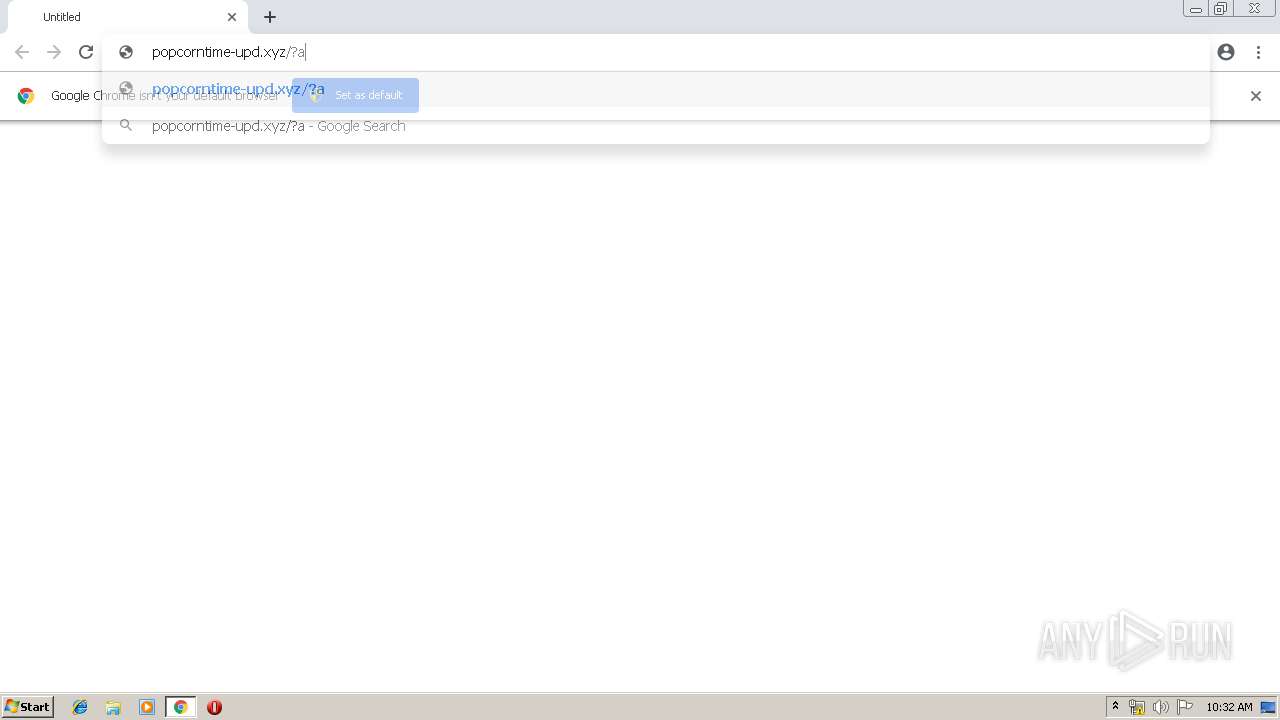Dismiss the default browser infobar
The height and width of the screenshot is (720, 1280).
click(x=1256, y=96)
